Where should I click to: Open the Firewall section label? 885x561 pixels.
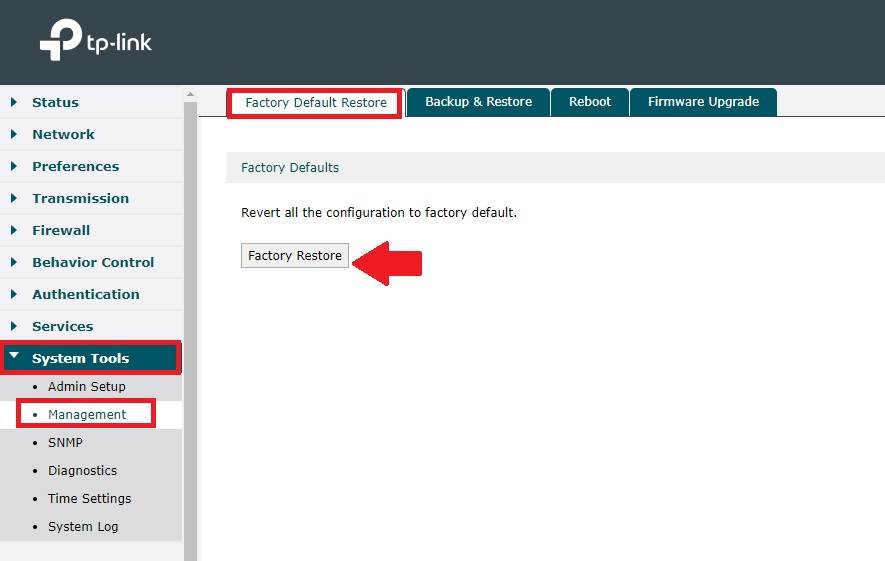(x=61, y=230)
